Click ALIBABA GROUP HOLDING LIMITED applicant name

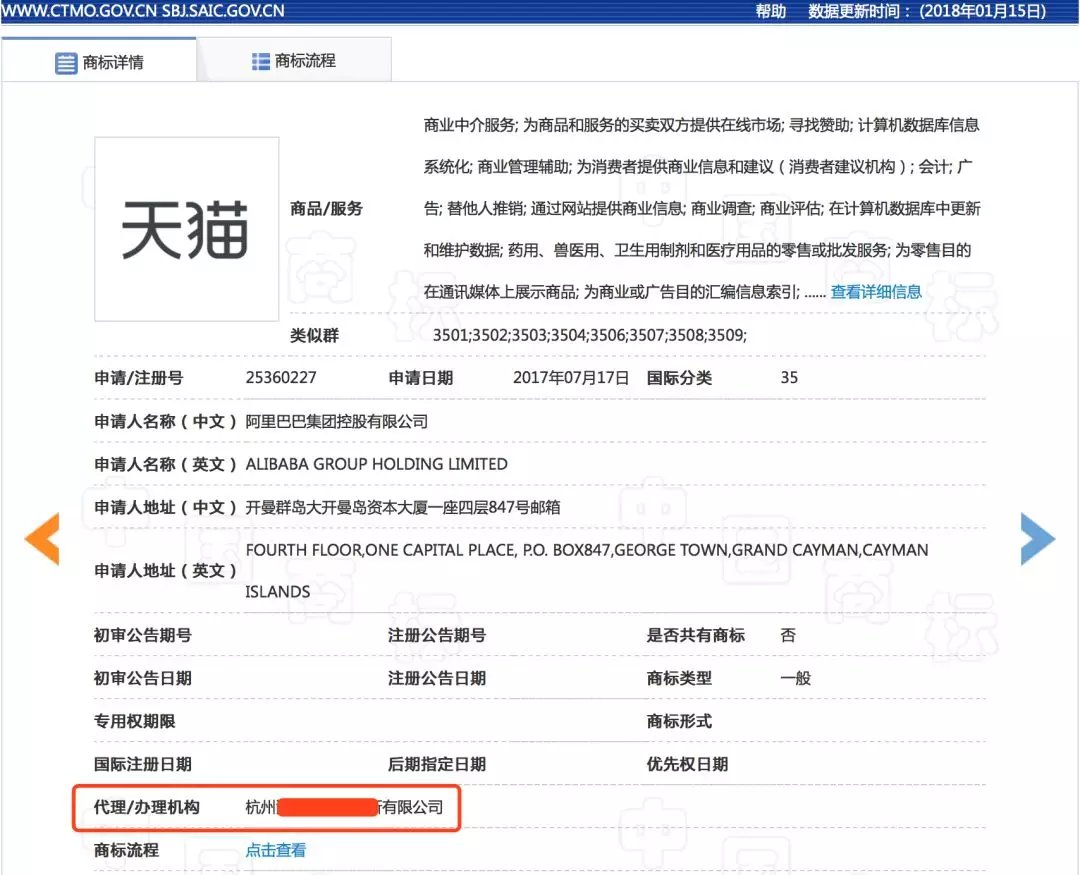pos(376,464)
